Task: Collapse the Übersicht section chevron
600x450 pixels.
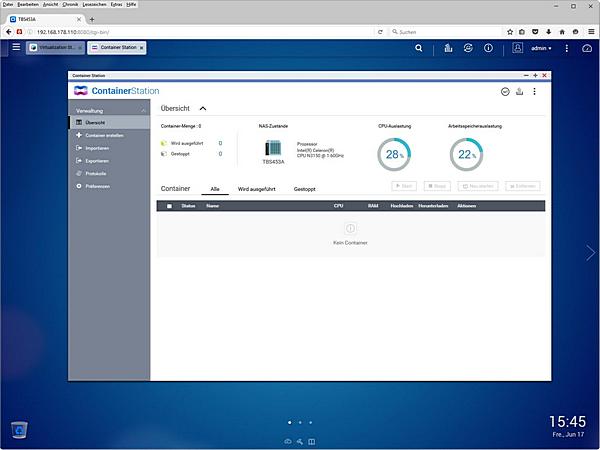Action: click(x=203, y=109)
